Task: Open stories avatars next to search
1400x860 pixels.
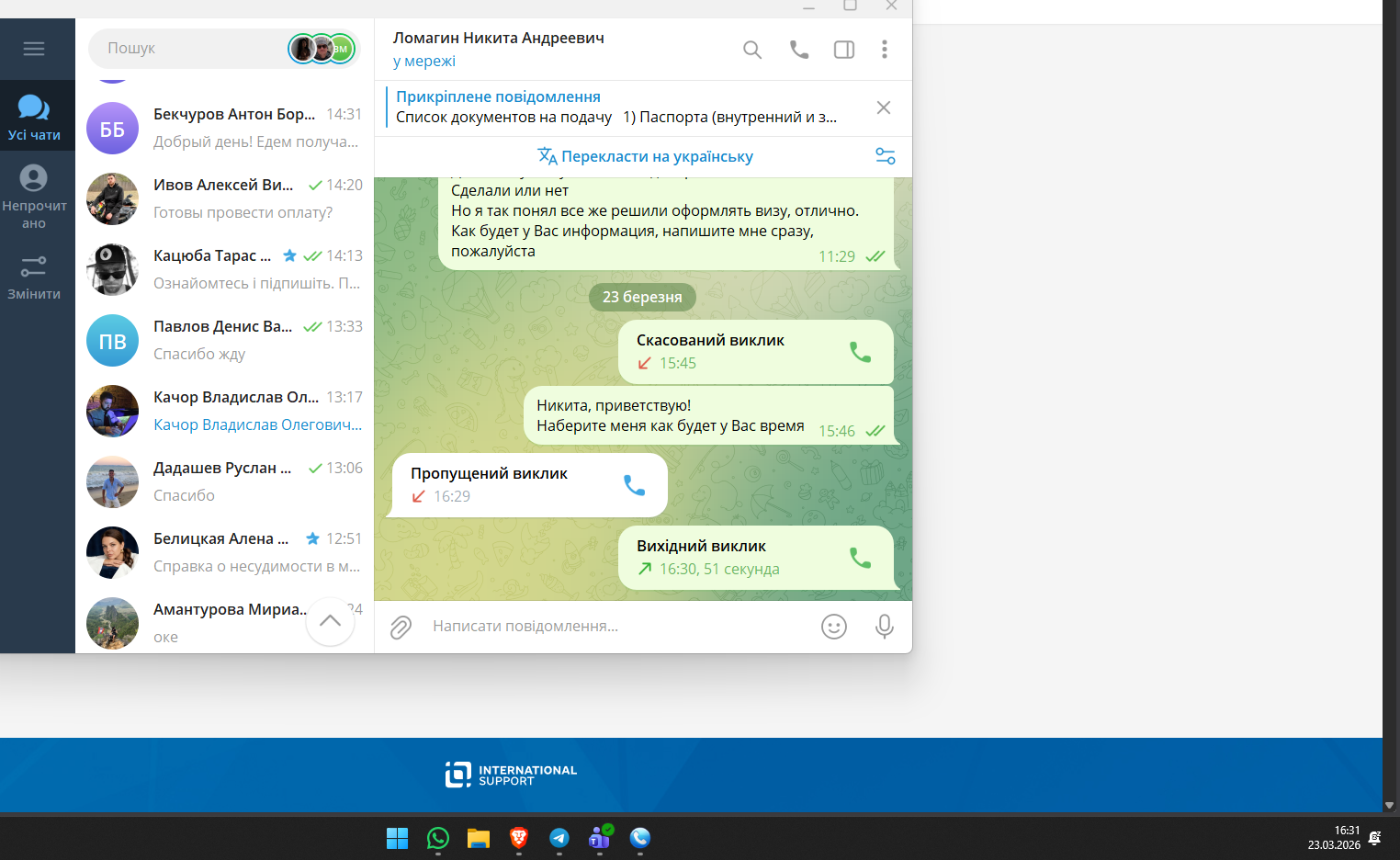Action: pyautogui.click(x=322, y=49)
